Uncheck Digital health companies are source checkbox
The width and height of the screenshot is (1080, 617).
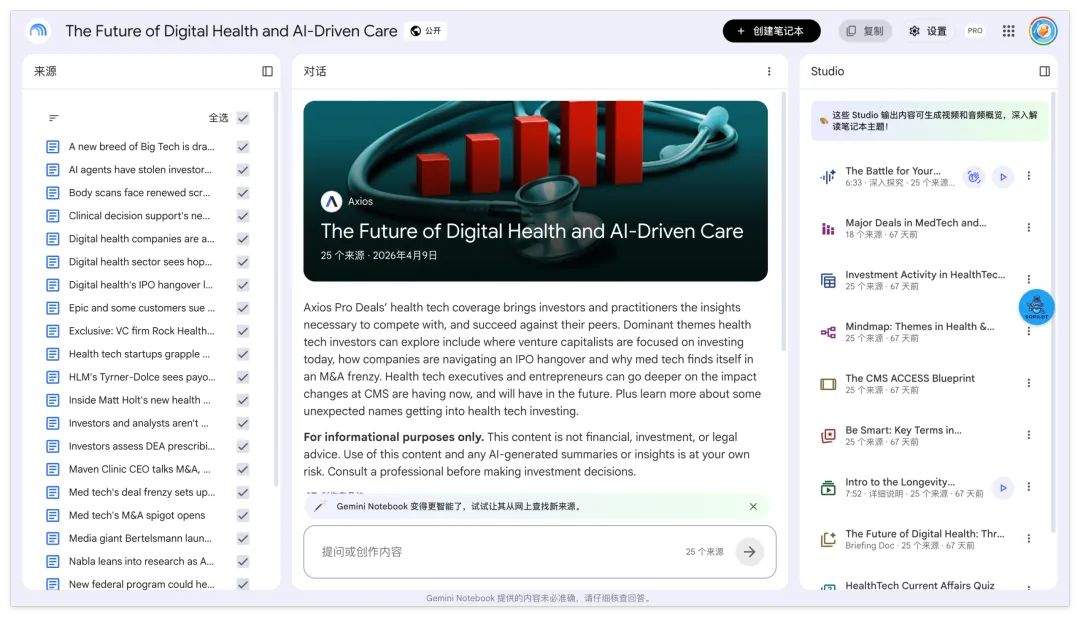point(242,239)
